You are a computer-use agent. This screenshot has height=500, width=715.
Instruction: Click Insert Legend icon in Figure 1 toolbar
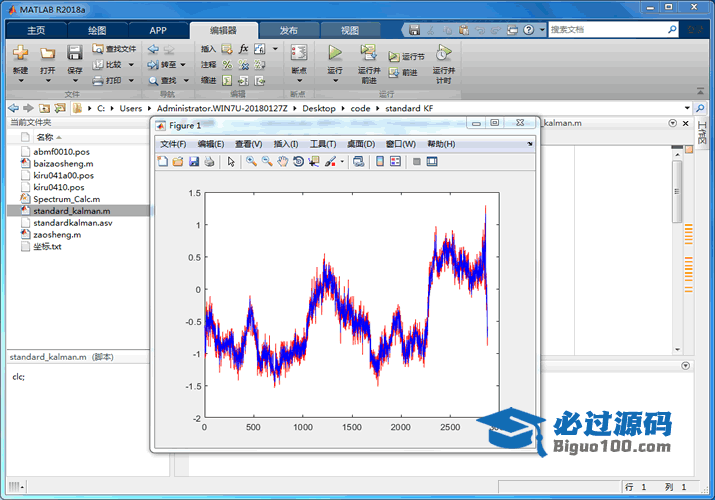[395, 161]
